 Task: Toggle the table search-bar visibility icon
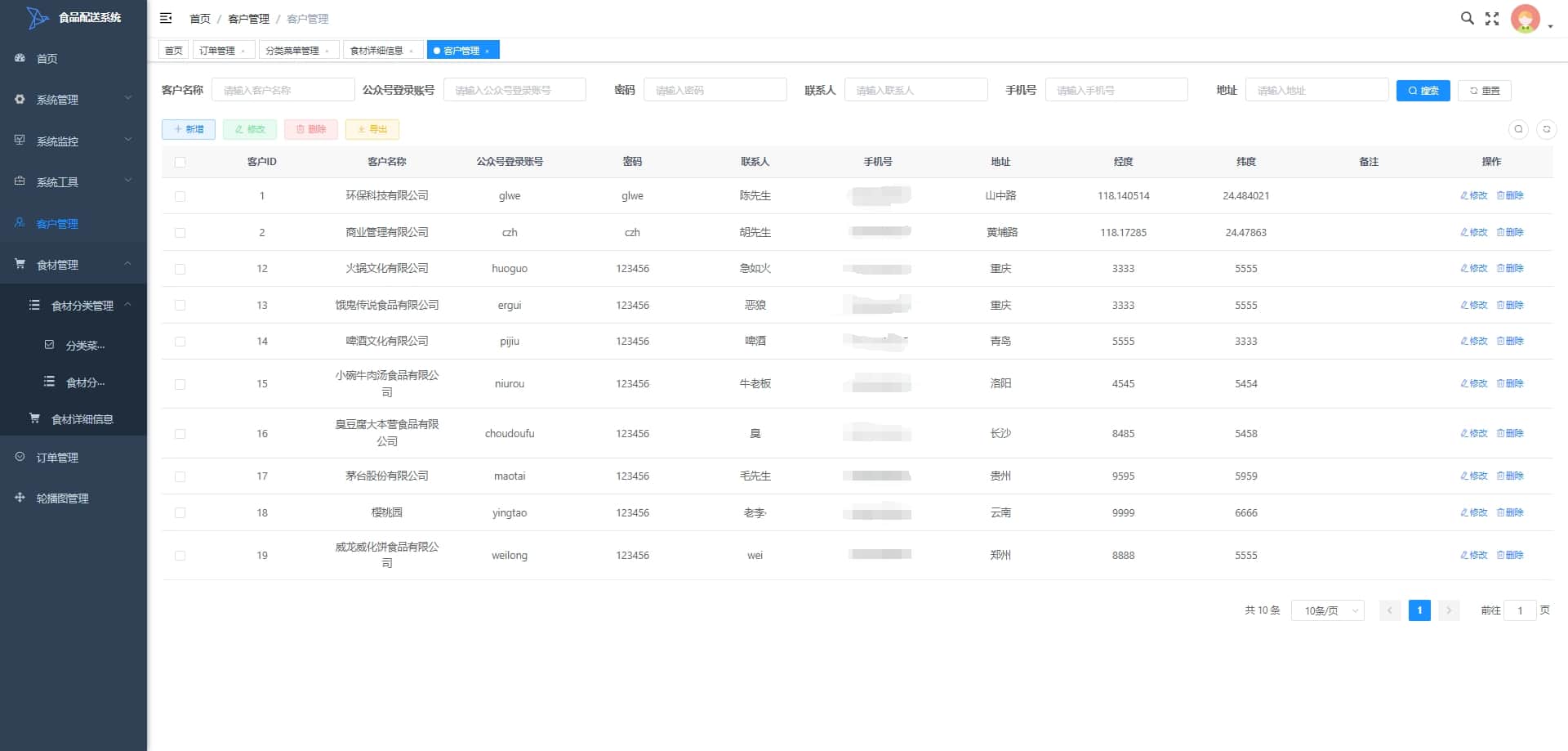pos(1518,129)
